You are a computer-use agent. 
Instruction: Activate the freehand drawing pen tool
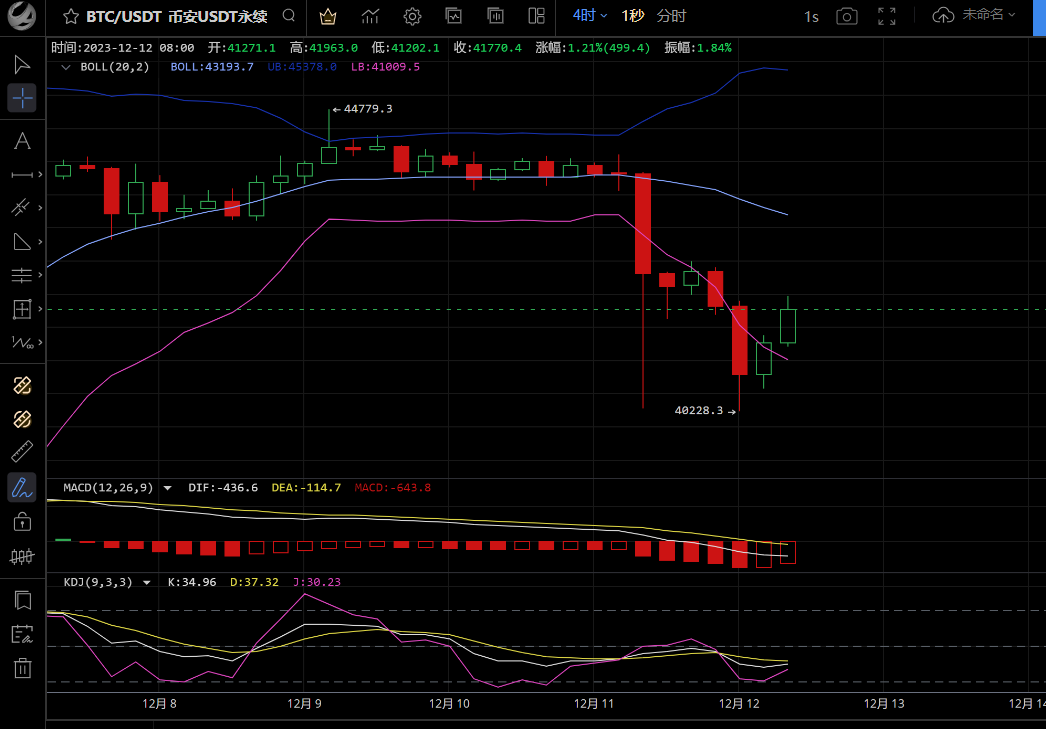click(22, 487)
